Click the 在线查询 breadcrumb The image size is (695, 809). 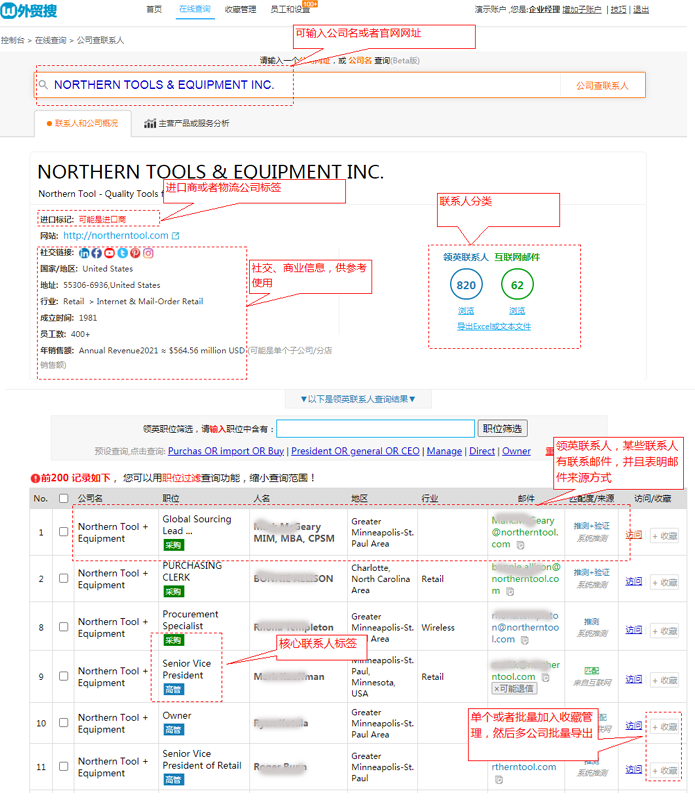click(51, 40)
